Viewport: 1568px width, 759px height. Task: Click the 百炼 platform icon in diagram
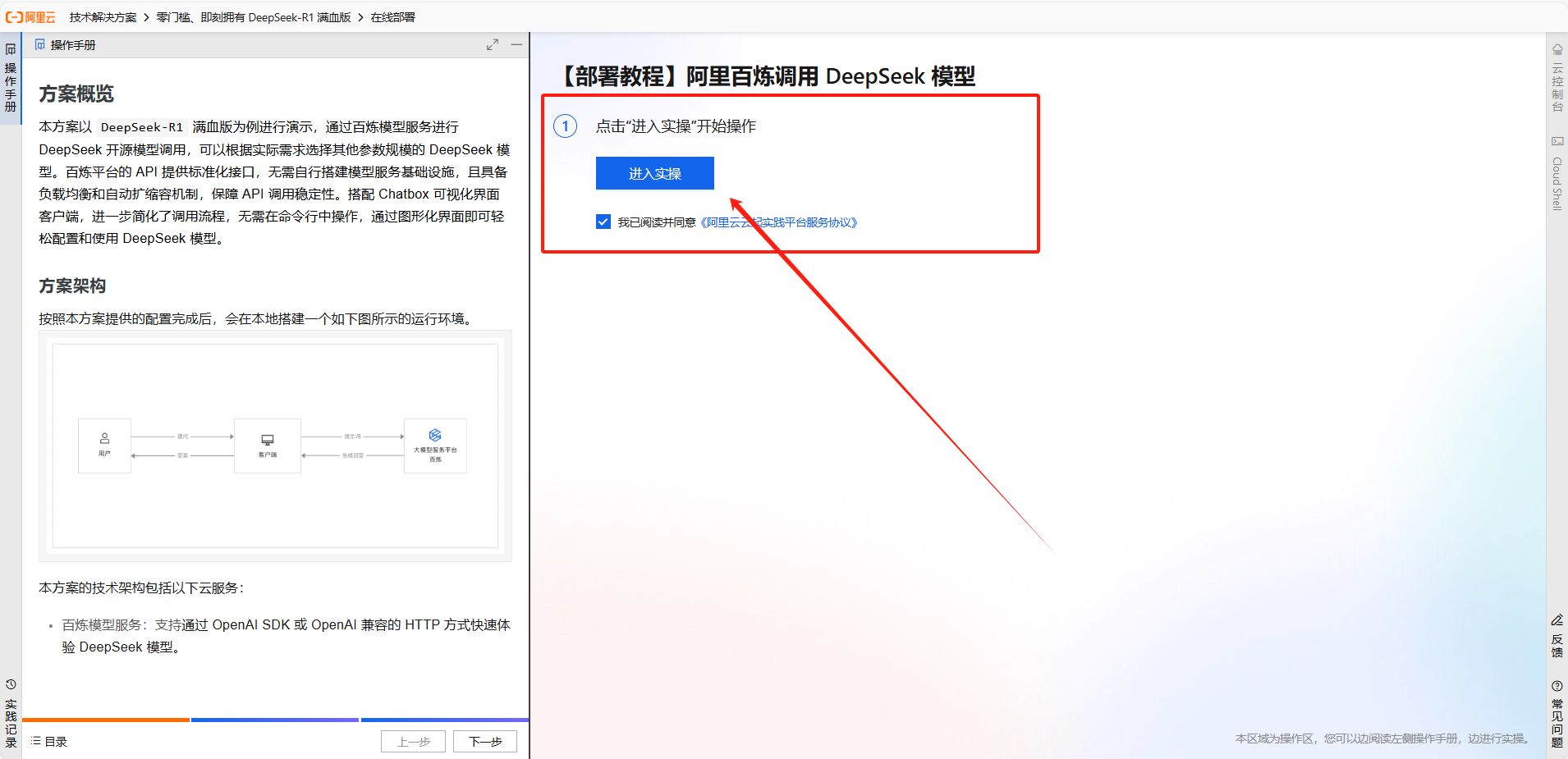tap(435, 435)
